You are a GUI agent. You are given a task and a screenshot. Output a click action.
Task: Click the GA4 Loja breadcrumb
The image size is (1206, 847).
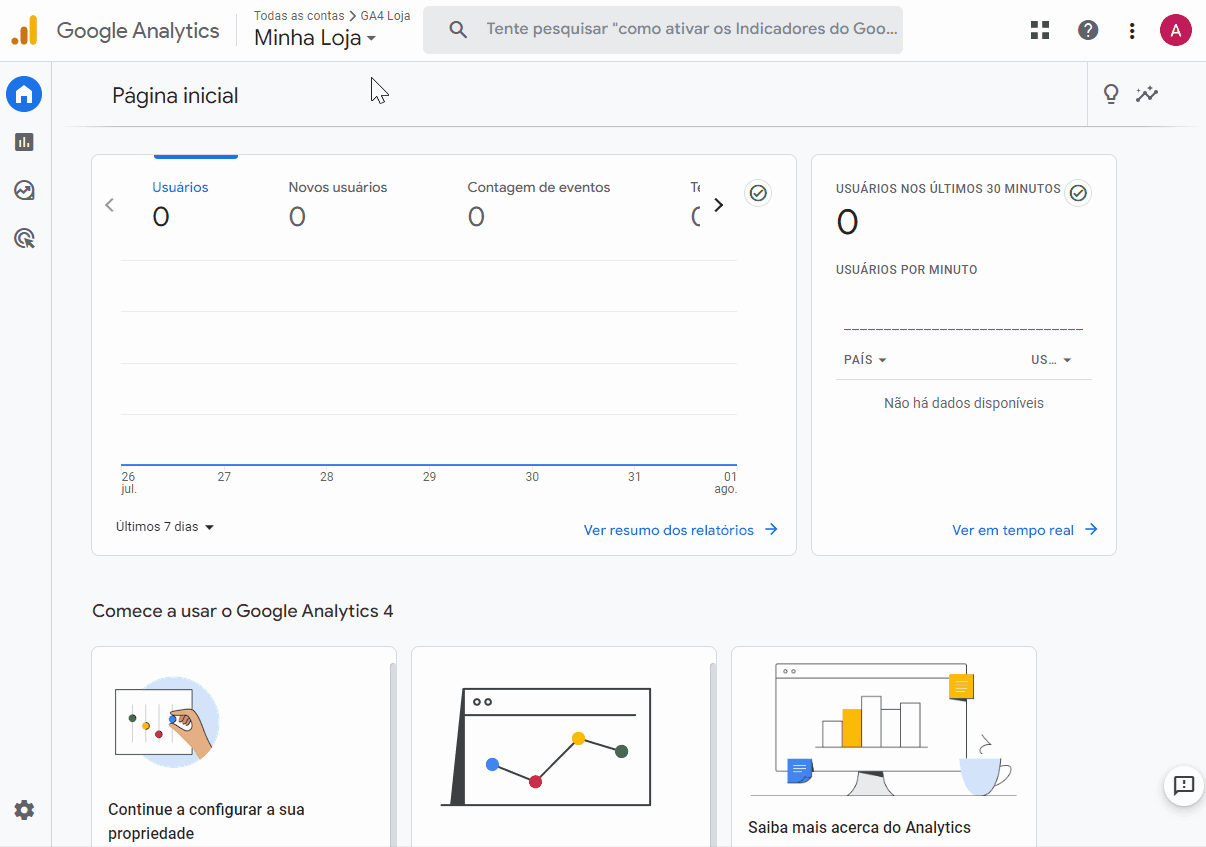pos(385,16)
